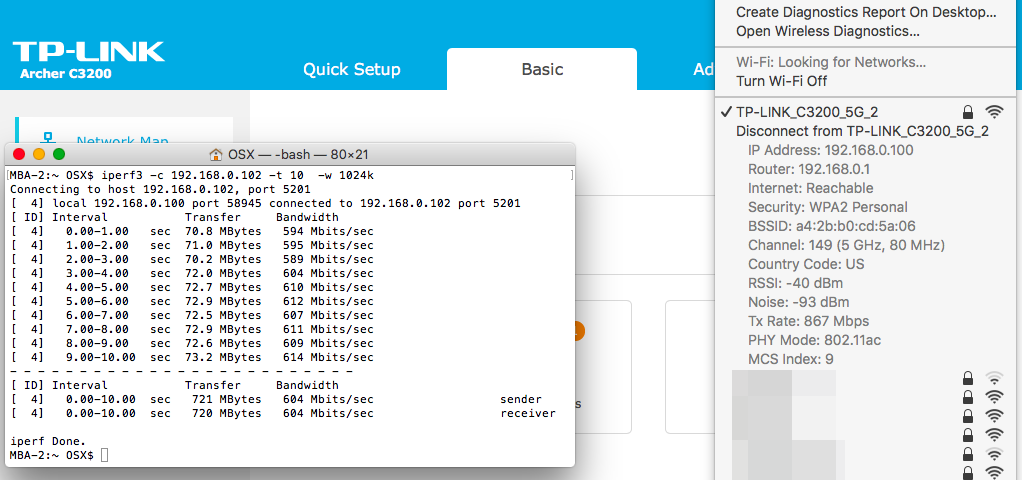1022x480 pixels.
Task: Switch to the Quick Setup tab
Action: (x=351, y=69)
